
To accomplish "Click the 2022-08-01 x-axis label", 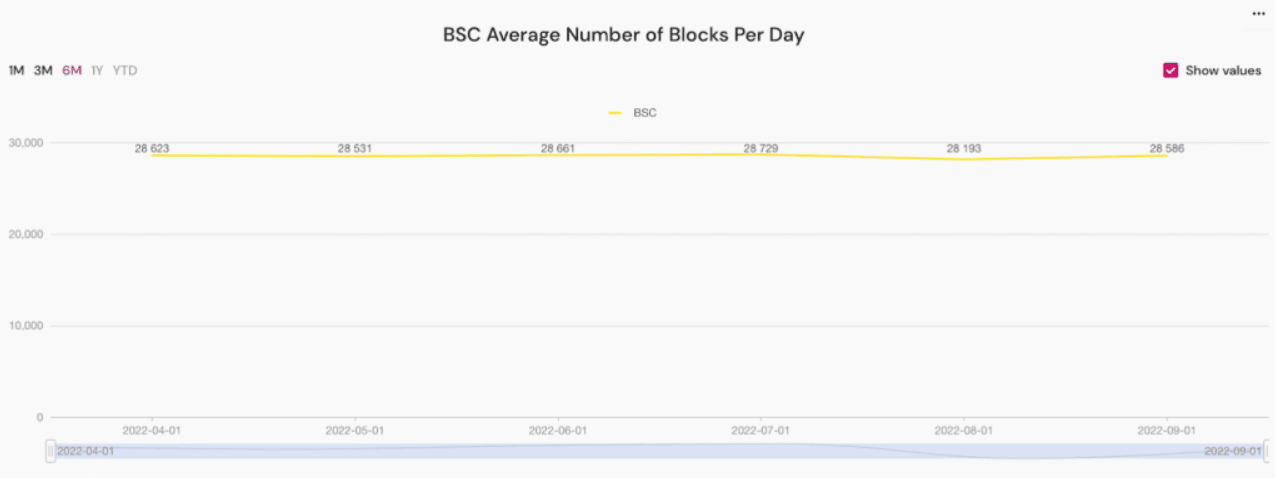I will (x=964, y=430).
